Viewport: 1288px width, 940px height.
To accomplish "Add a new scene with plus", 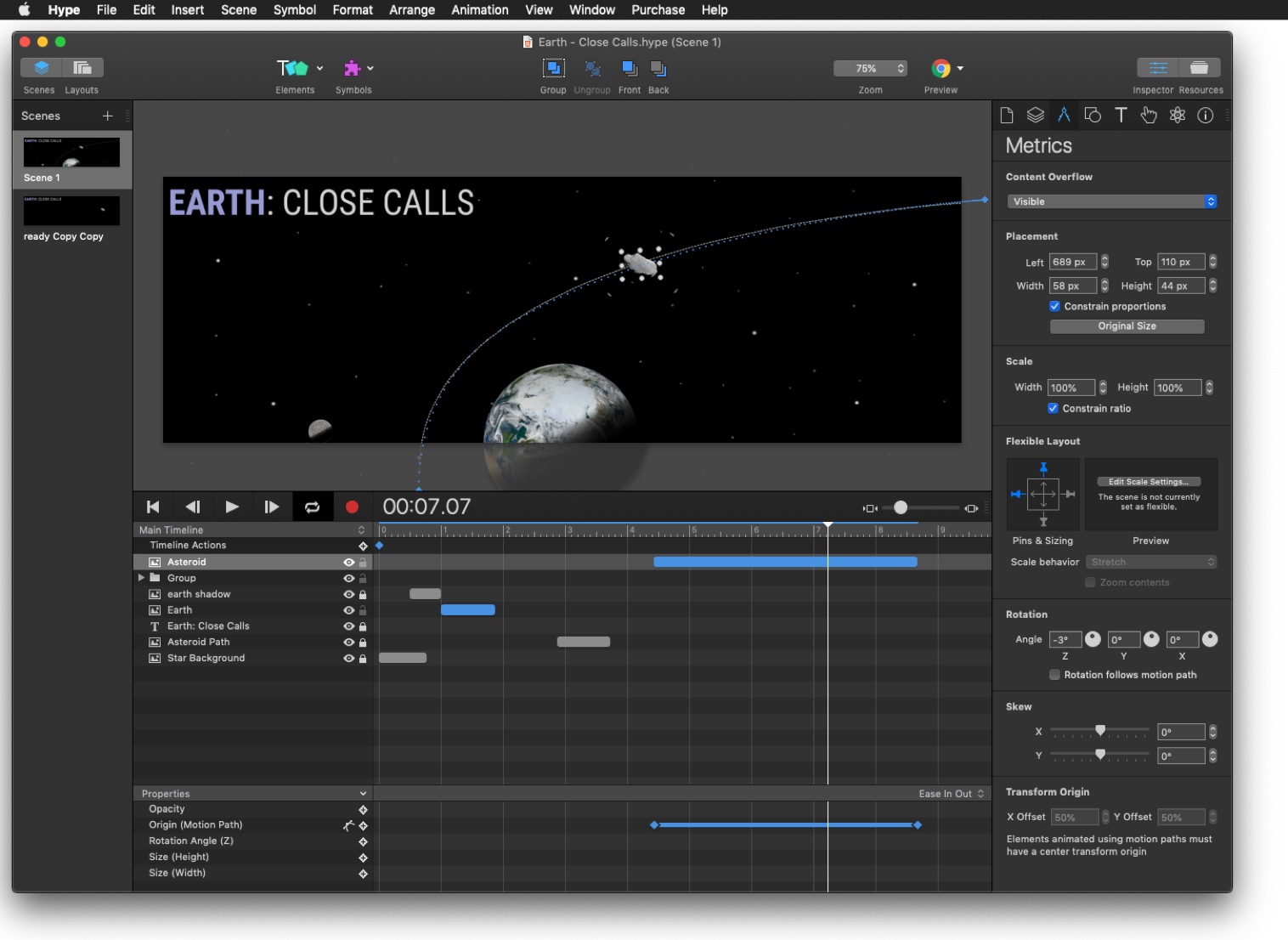I will point(108,116).
